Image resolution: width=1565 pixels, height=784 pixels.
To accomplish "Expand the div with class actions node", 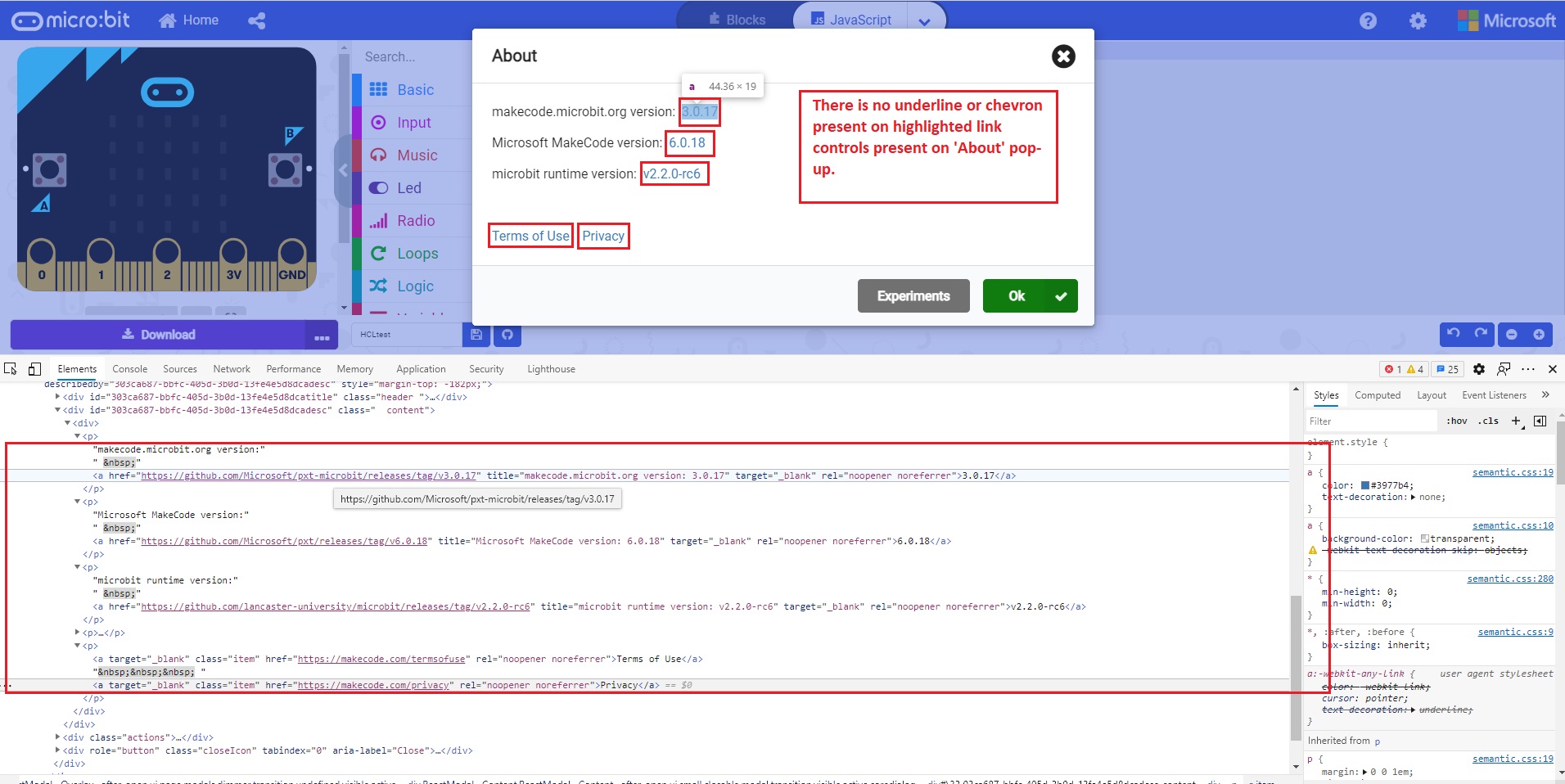I will (x=56, y=737).
